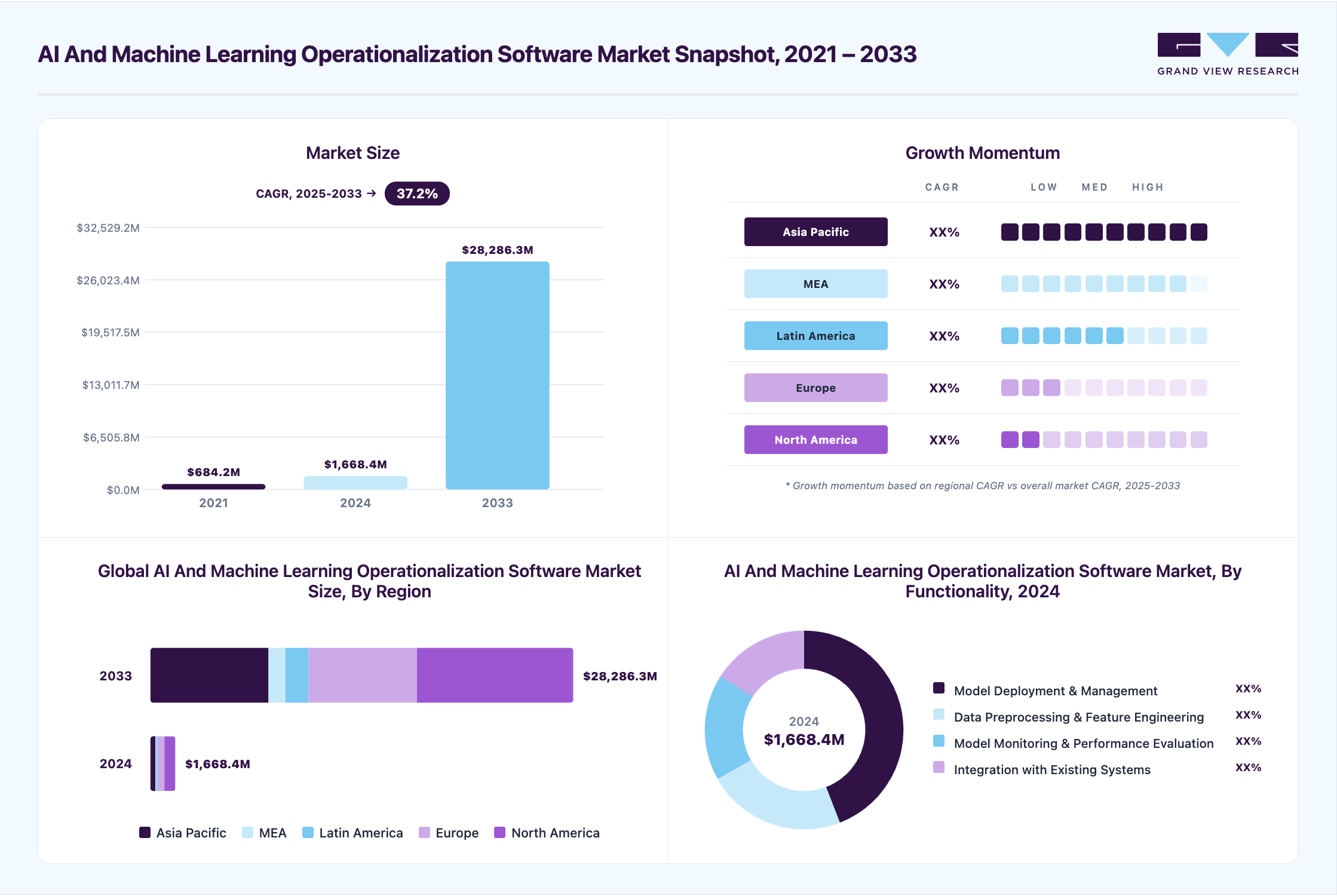This screenshot has height=896, width=1337.
Task: Click the Asia Pacific legend swatch below region chart
Action: [x=145, y=833]
